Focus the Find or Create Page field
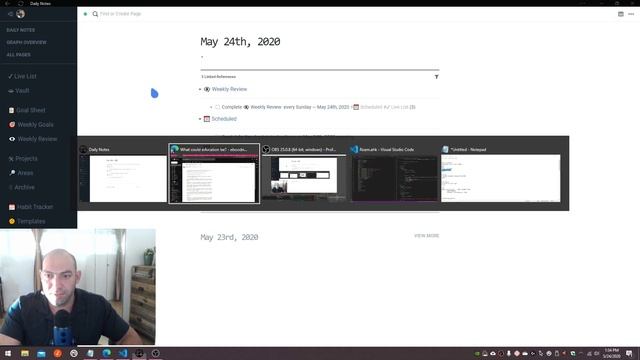The image size is (640, 360). [120, 14]
